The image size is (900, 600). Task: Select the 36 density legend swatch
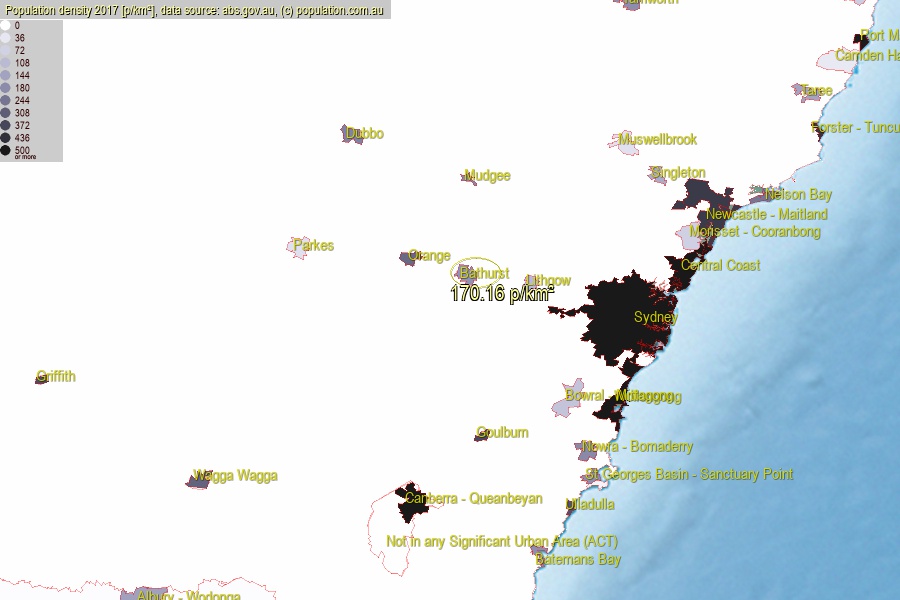pyautogui.click(x=5, y=38)
